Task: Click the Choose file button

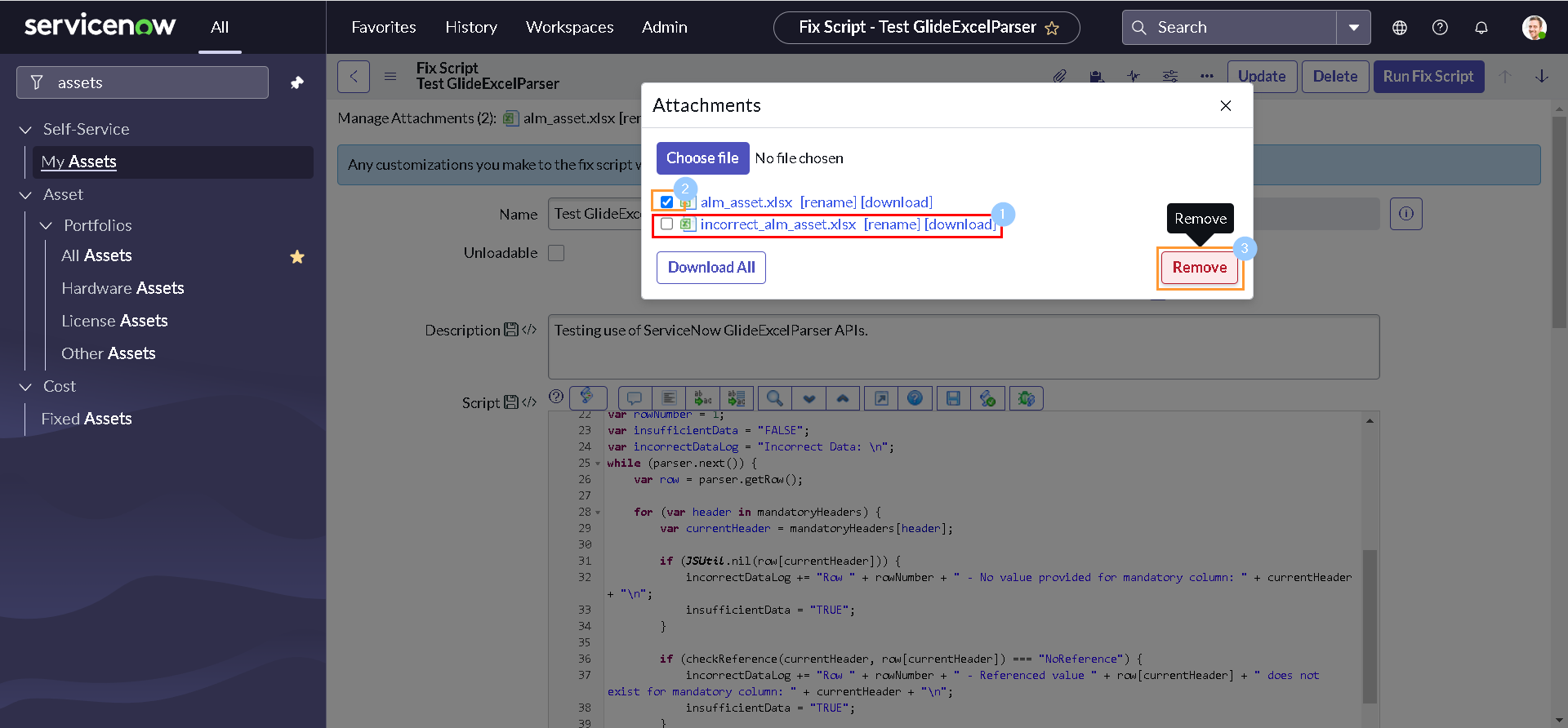Action: [702, 158]
